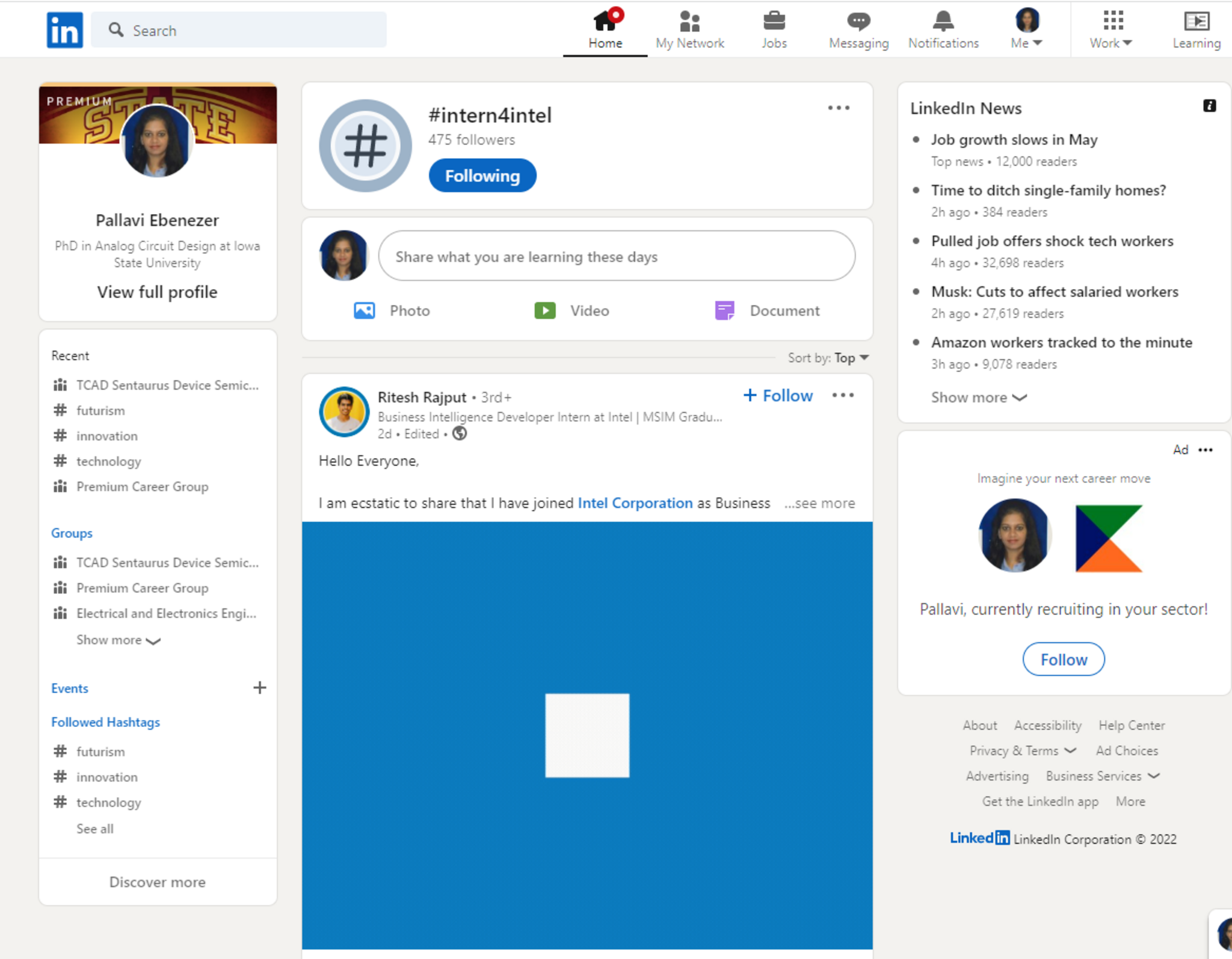Click the LinkedIn News info icon
Viewport: 1232px width, 959px height.
(1209, 106)
